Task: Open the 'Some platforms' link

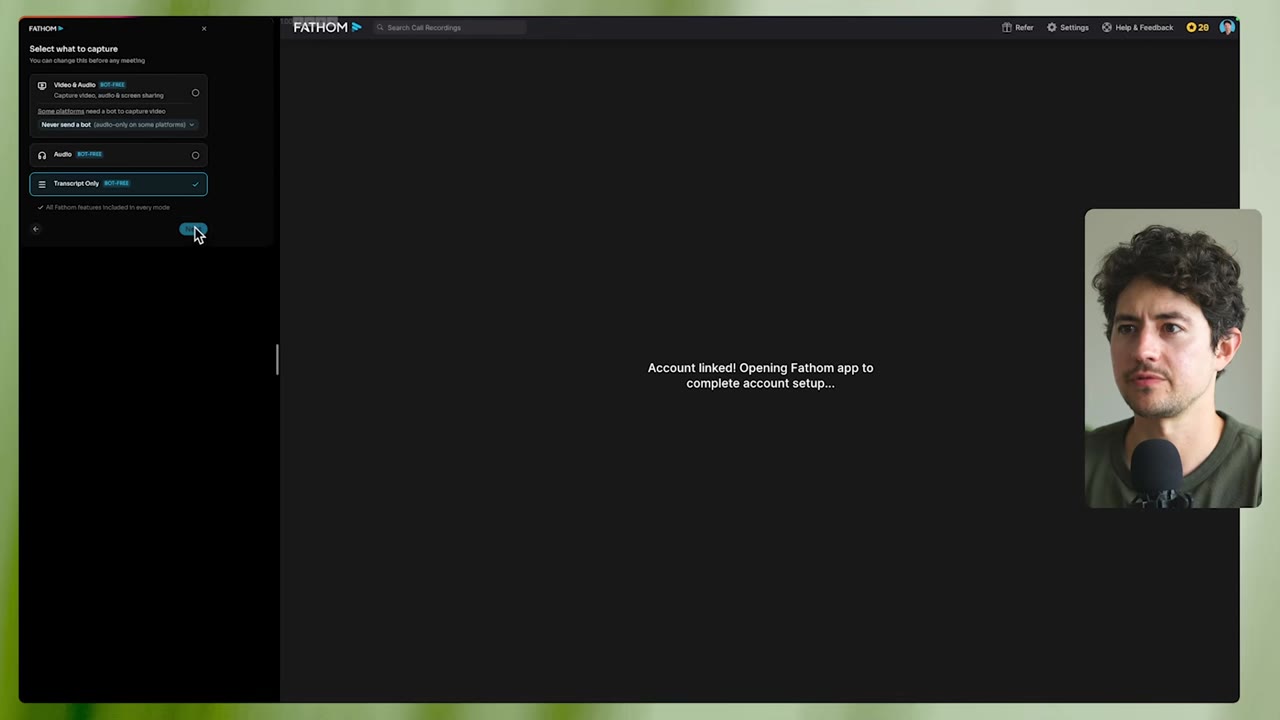Action: pyautogui.click(x=61, y=111)
